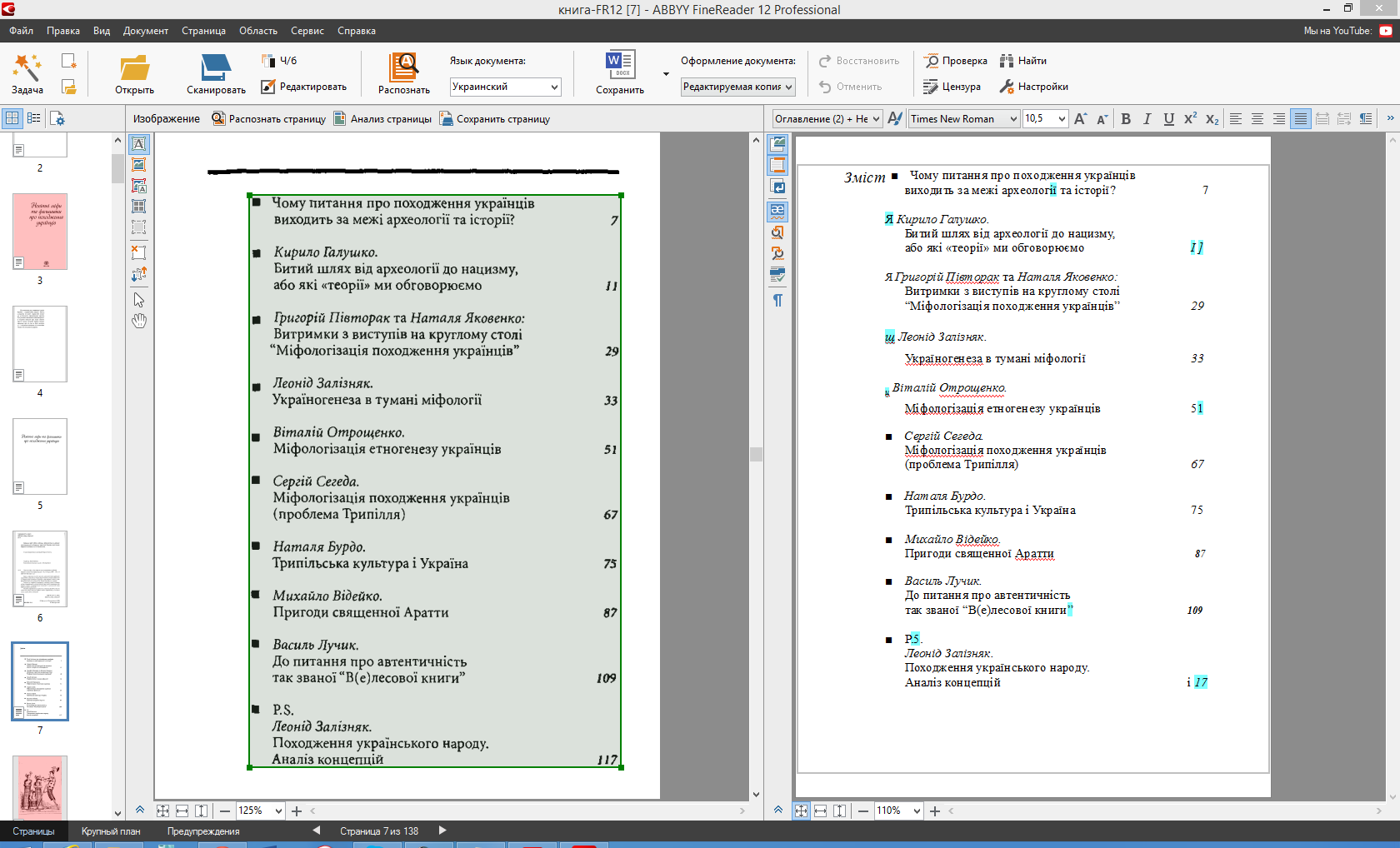Click the Цензура redaction tool icon
This screenshot has height=848, width=1400.
pos(931,87)
